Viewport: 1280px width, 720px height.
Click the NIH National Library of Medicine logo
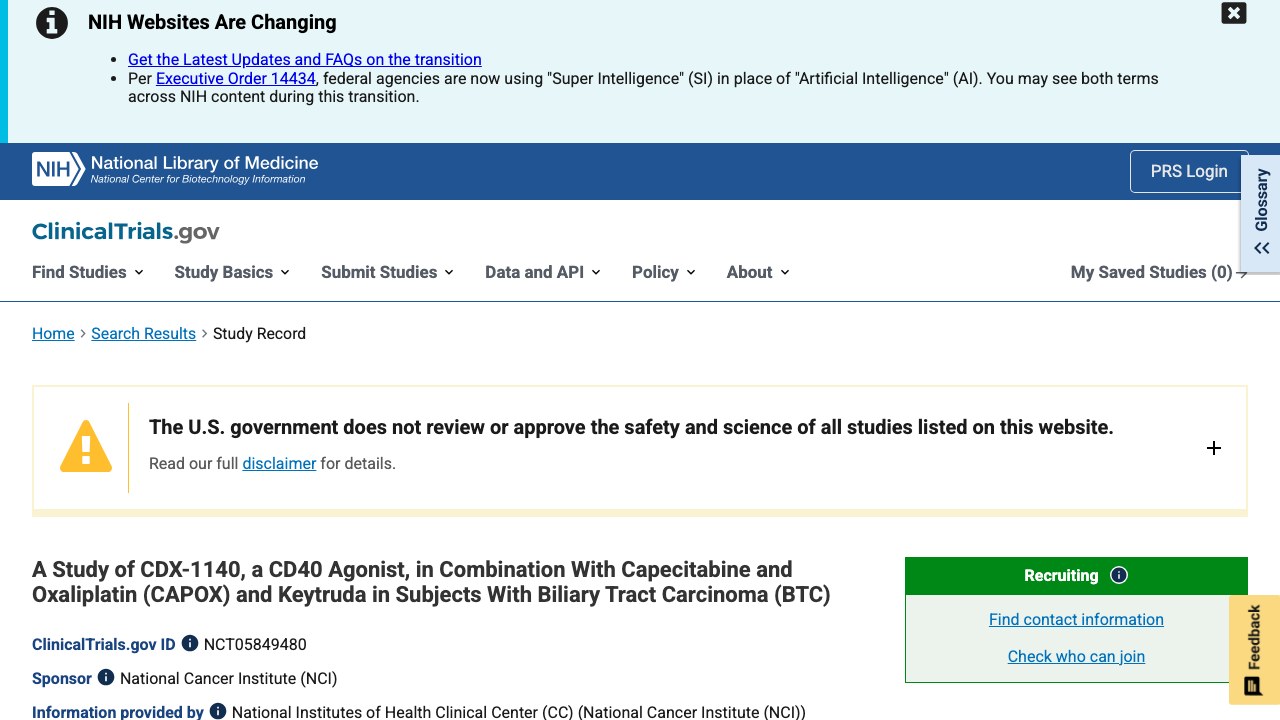175,169
